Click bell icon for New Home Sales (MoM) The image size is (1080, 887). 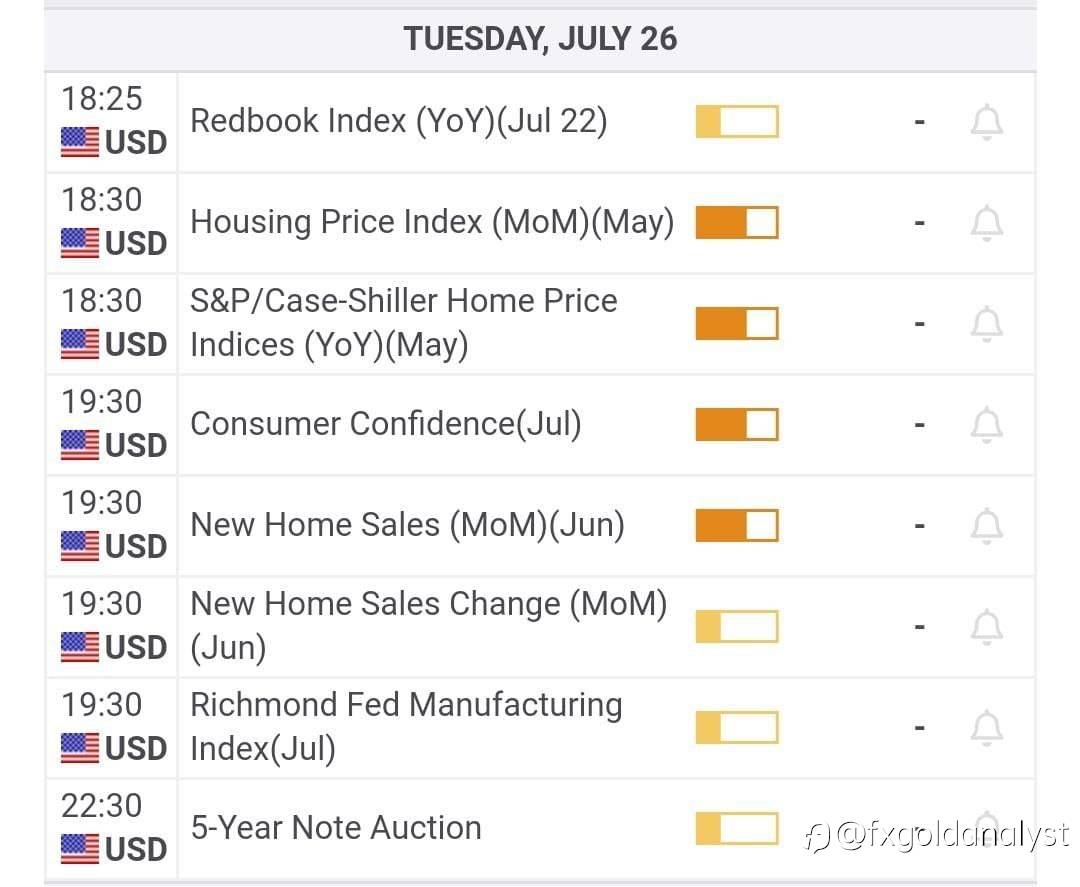click(x=986, y=526)
